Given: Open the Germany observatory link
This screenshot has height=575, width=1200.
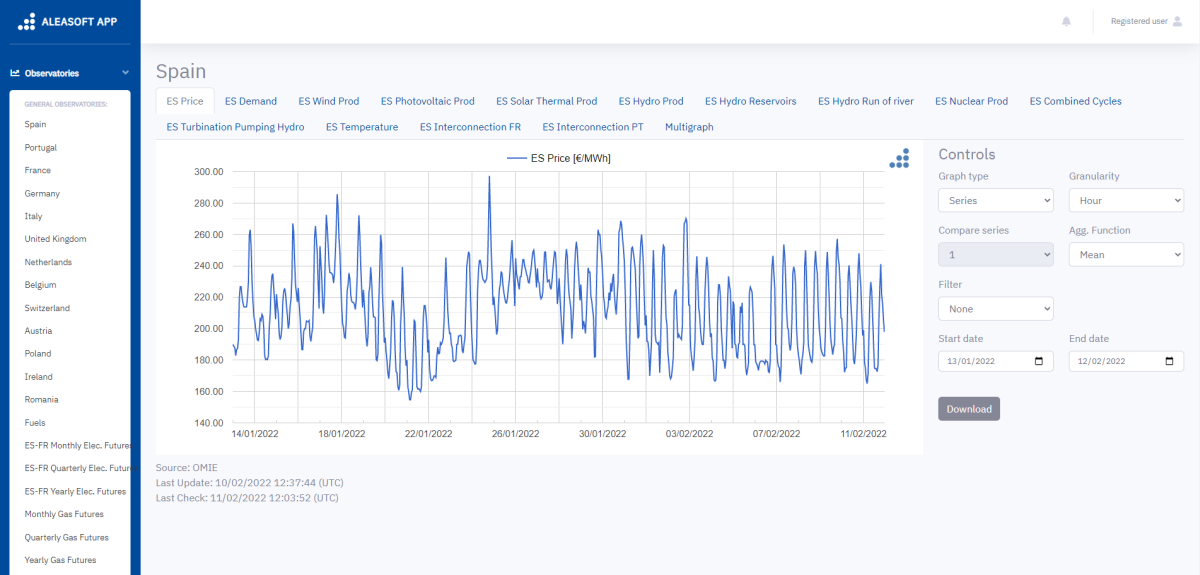Looking at the screenshot, I should click(42, 193).
